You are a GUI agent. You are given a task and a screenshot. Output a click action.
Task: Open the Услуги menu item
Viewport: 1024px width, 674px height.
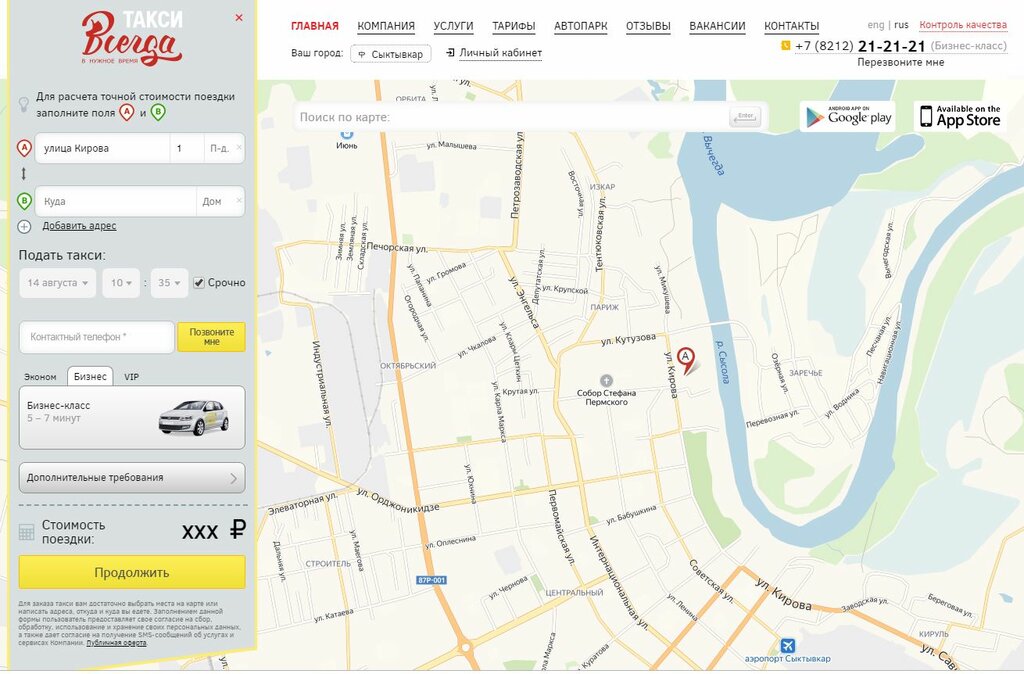coord(453,26)
